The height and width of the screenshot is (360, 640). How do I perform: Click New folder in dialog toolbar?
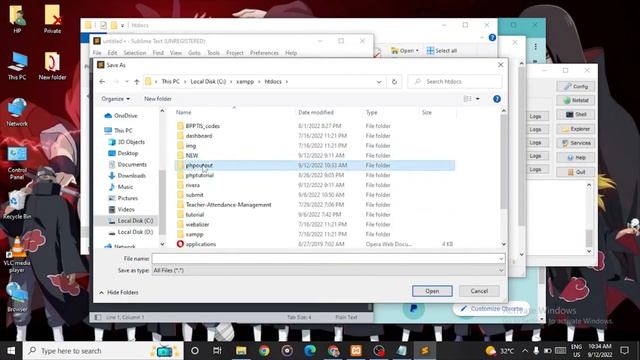(x=158, y=99)
